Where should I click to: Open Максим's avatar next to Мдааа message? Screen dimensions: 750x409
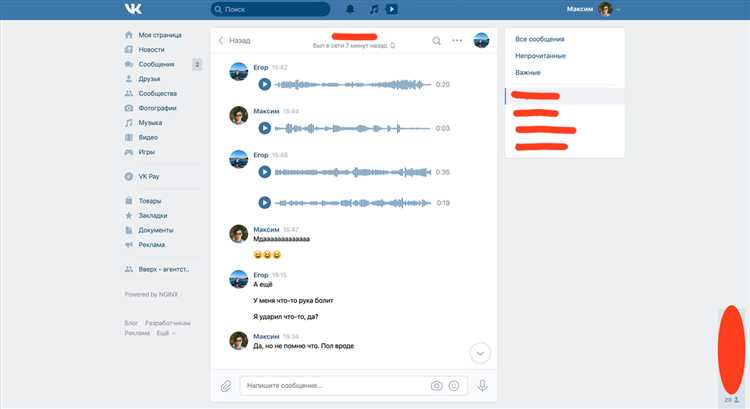(239, 234)
